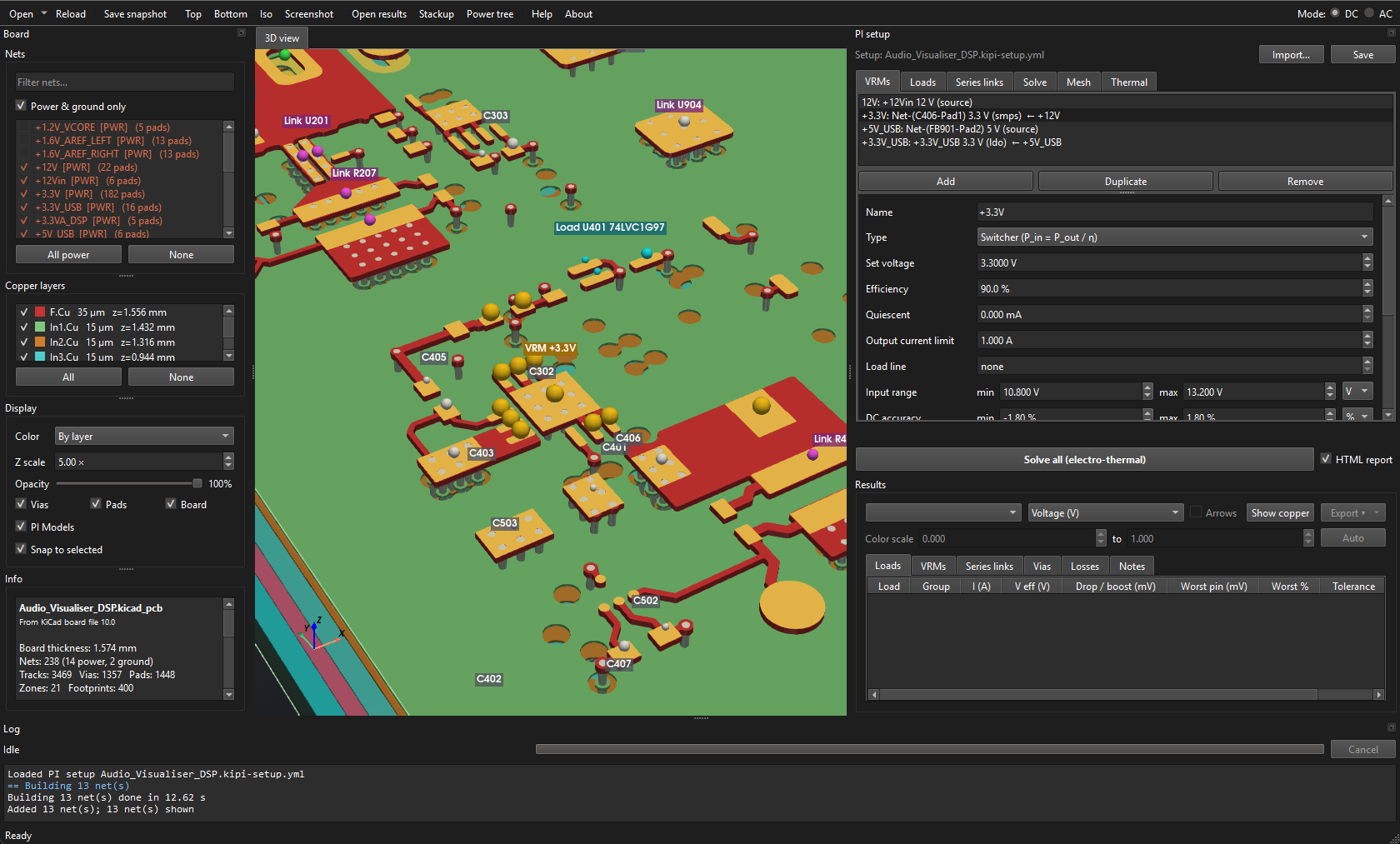Screen dimensions: 1400x844
Task: Open the Color By layer dropdown
Action: tap(144, 436)
